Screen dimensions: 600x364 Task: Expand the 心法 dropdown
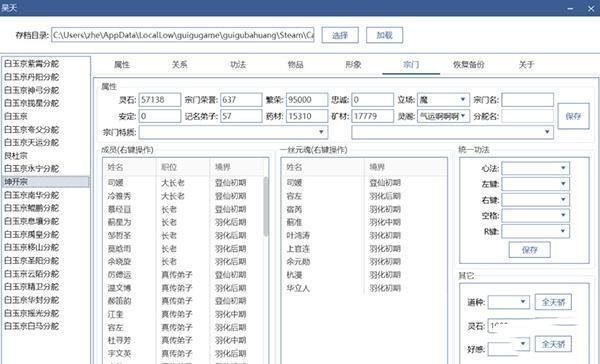[535, 168]
